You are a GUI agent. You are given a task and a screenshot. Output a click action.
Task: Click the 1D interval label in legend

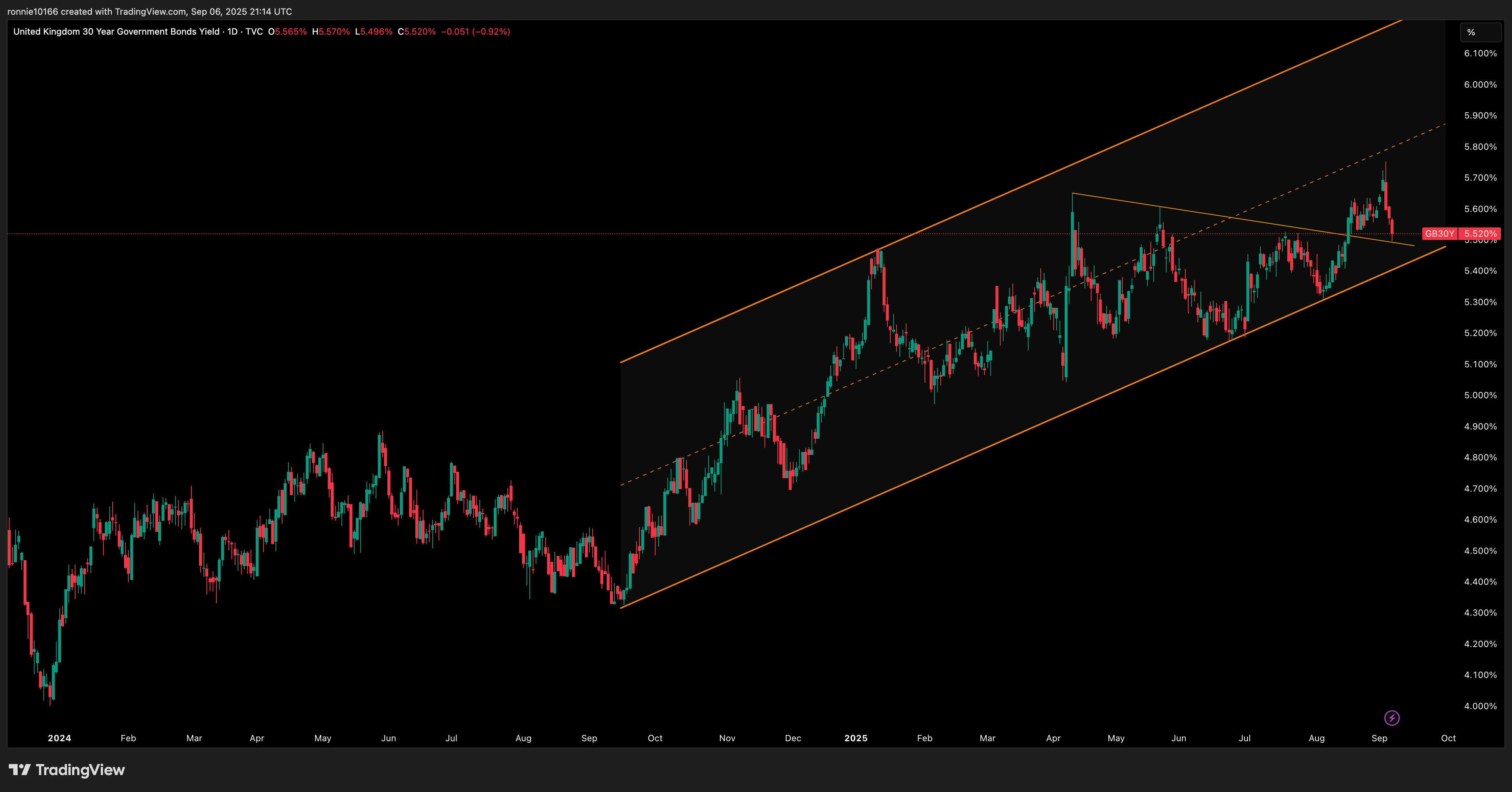click(233, 32)
